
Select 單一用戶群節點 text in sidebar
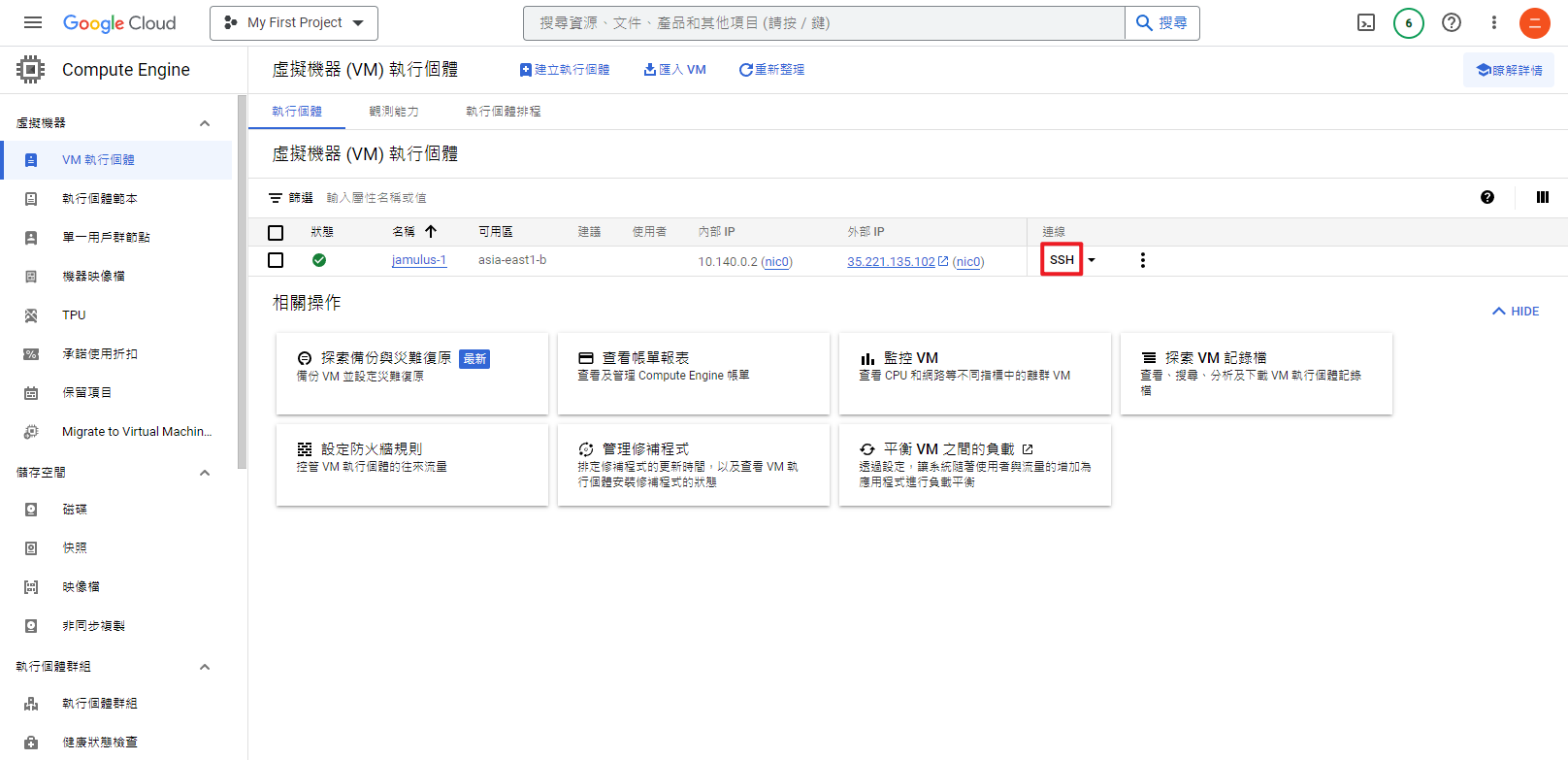106,238
